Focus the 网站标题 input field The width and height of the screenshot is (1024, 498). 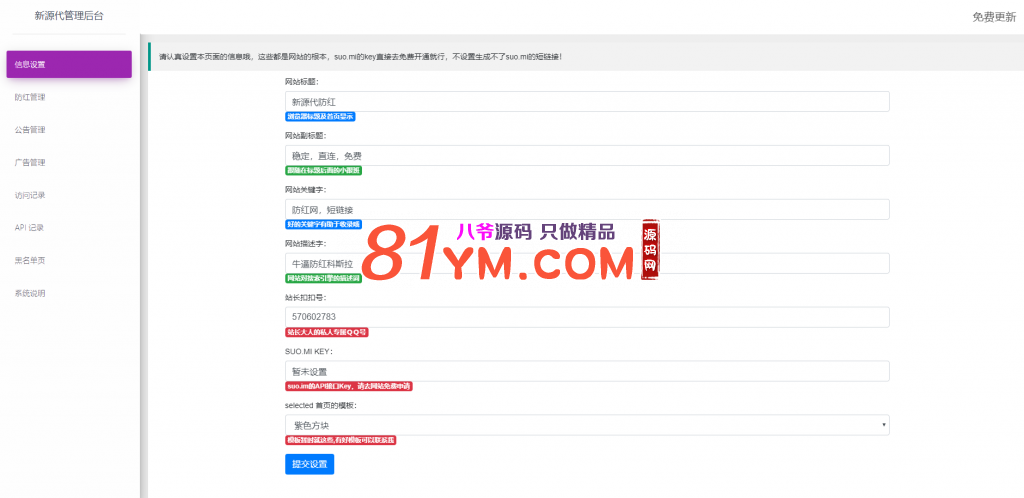[587, 101]
